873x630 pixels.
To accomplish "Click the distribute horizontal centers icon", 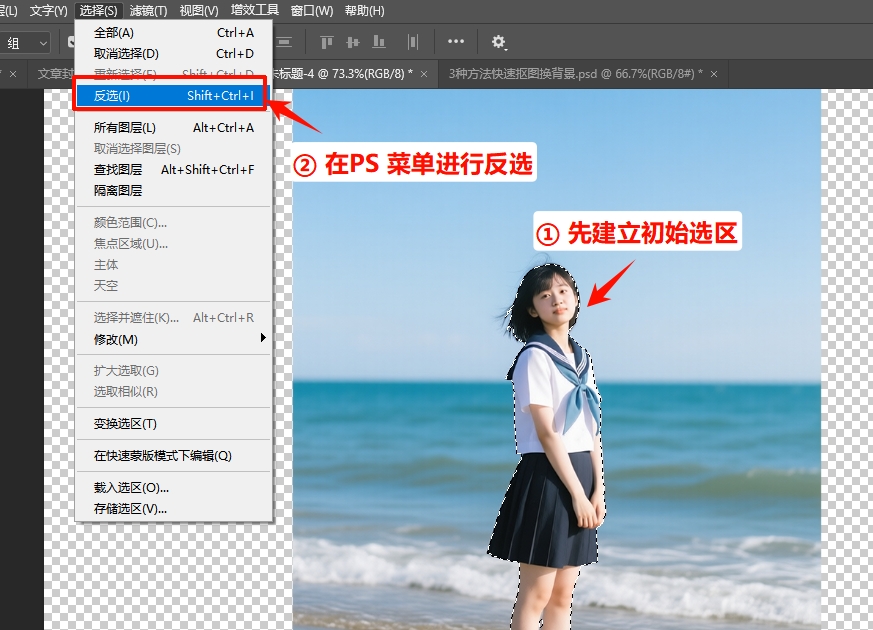I will [413, 42].
